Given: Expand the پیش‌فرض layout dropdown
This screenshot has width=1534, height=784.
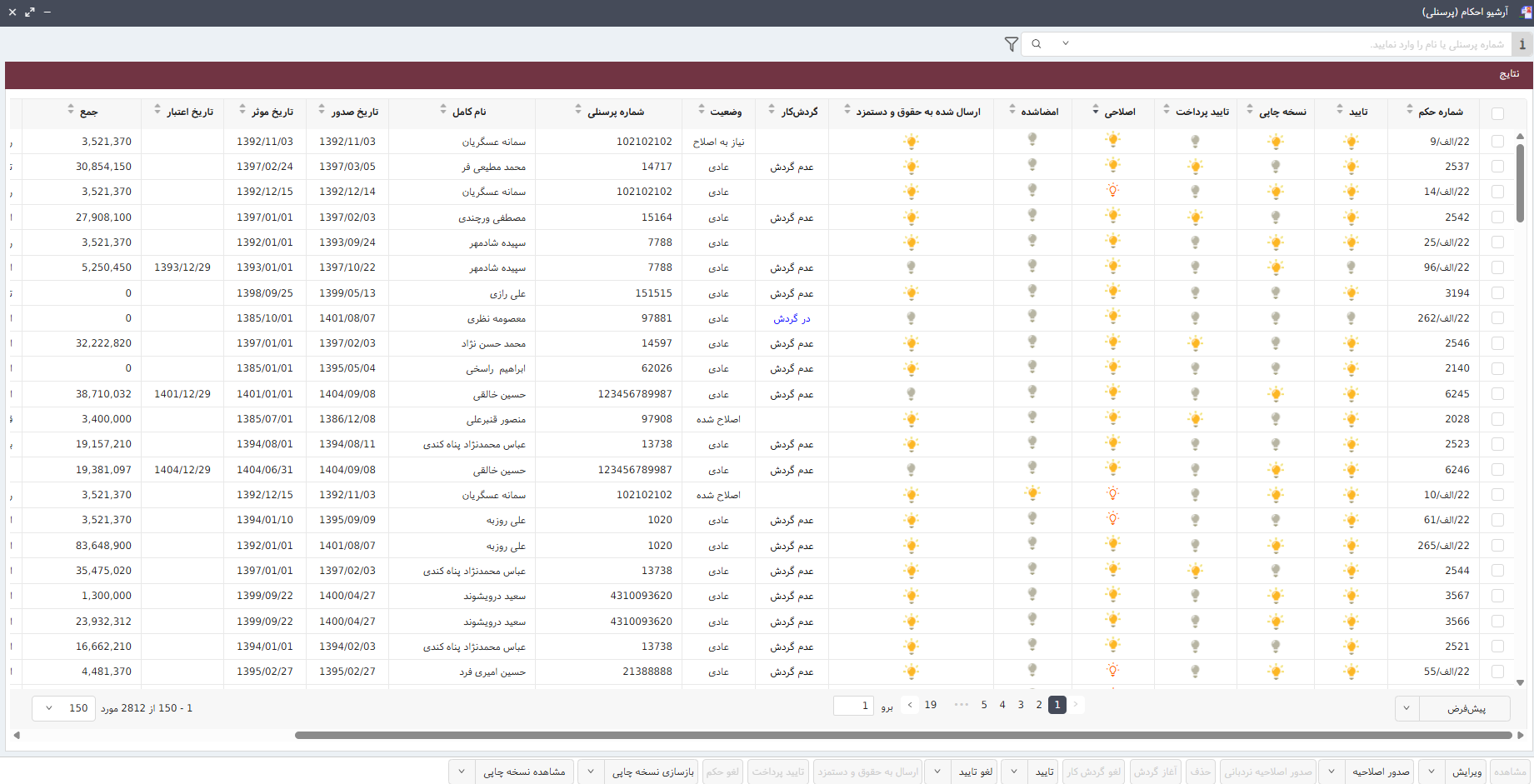Looking at the screenshot, I should click(x=1407, y=708).
